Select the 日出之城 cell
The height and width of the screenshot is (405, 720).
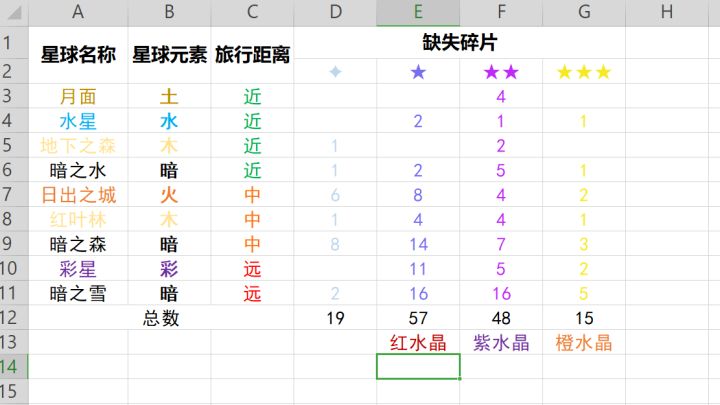[x=78, y=195]
